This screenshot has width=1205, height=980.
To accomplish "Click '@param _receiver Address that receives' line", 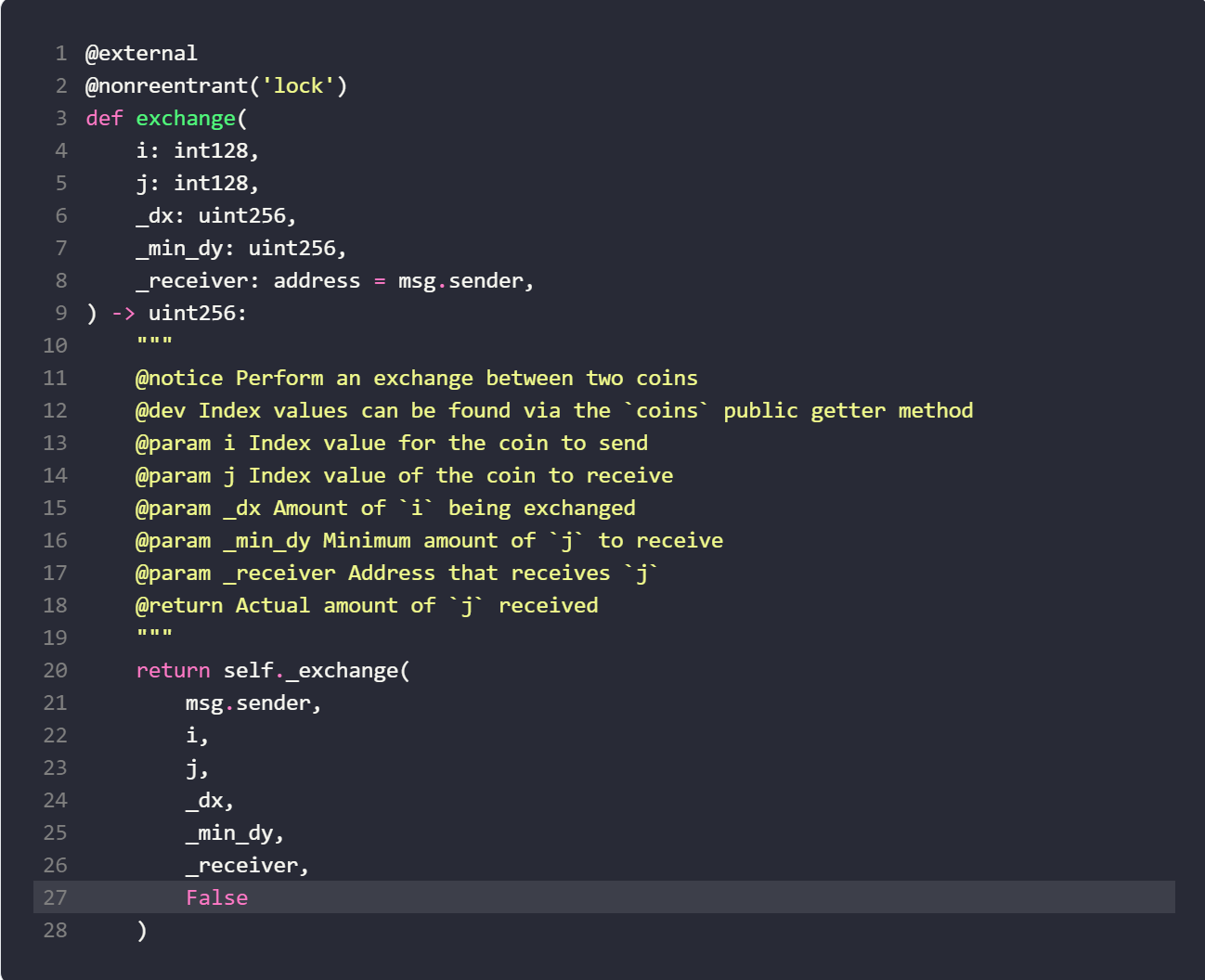I will 397,573.
